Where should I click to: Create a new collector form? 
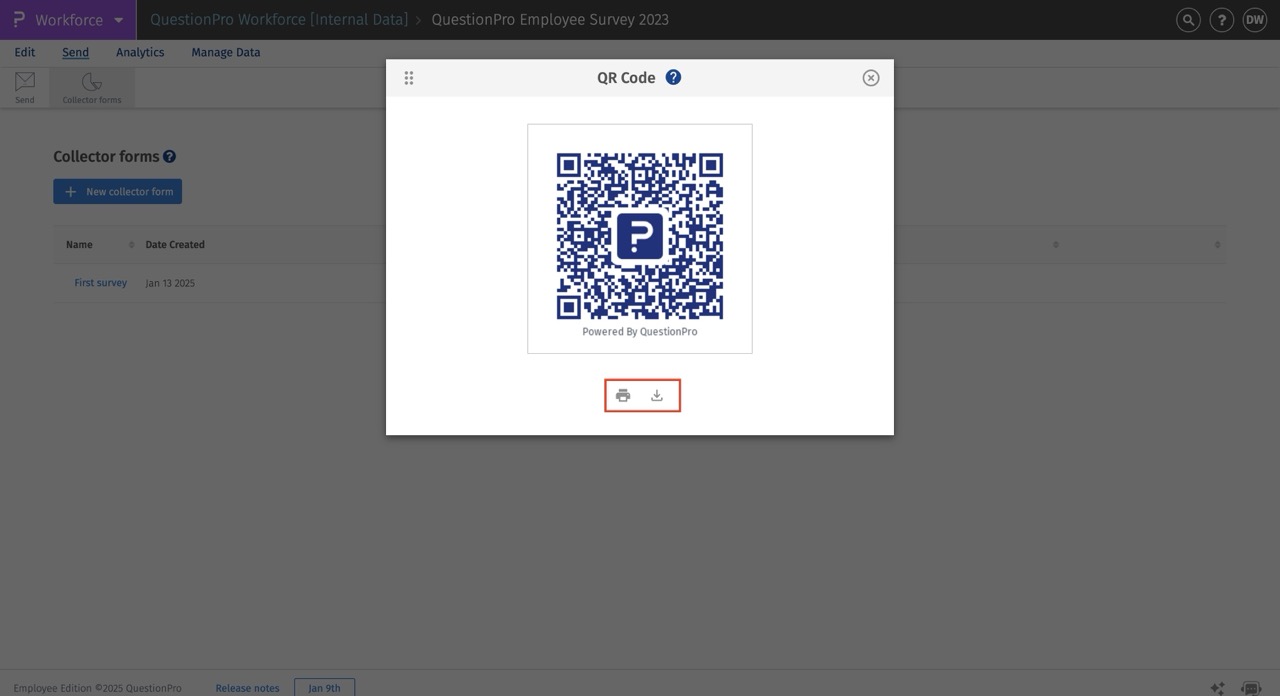coord(117,191)
